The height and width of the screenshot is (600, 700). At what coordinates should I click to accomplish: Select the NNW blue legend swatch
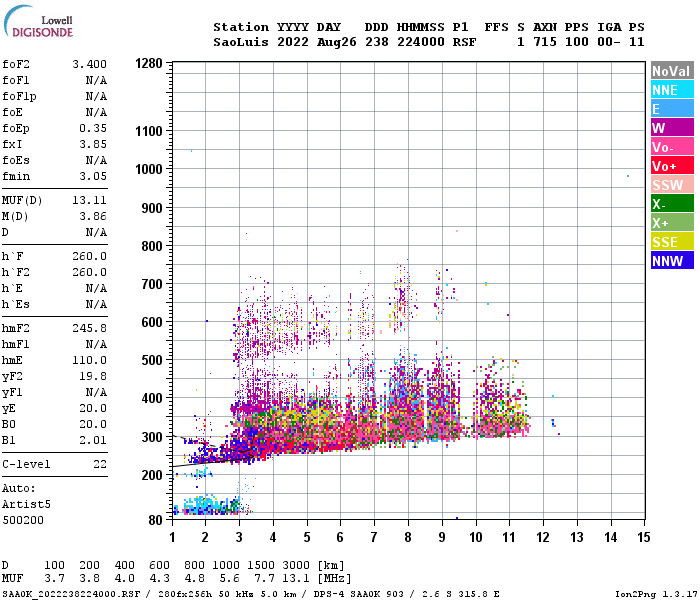click(672, 261)
